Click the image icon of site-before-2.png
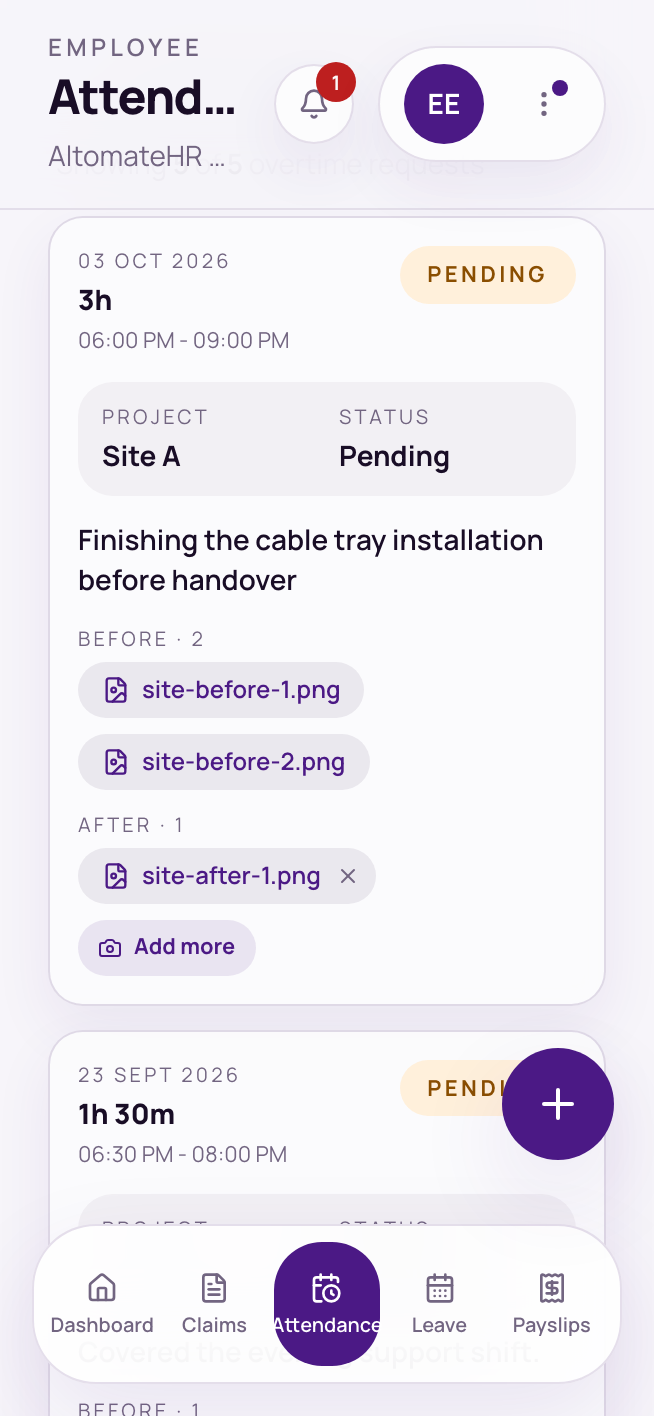Screen dimensions: 654x1416 [x=116, y=762]
